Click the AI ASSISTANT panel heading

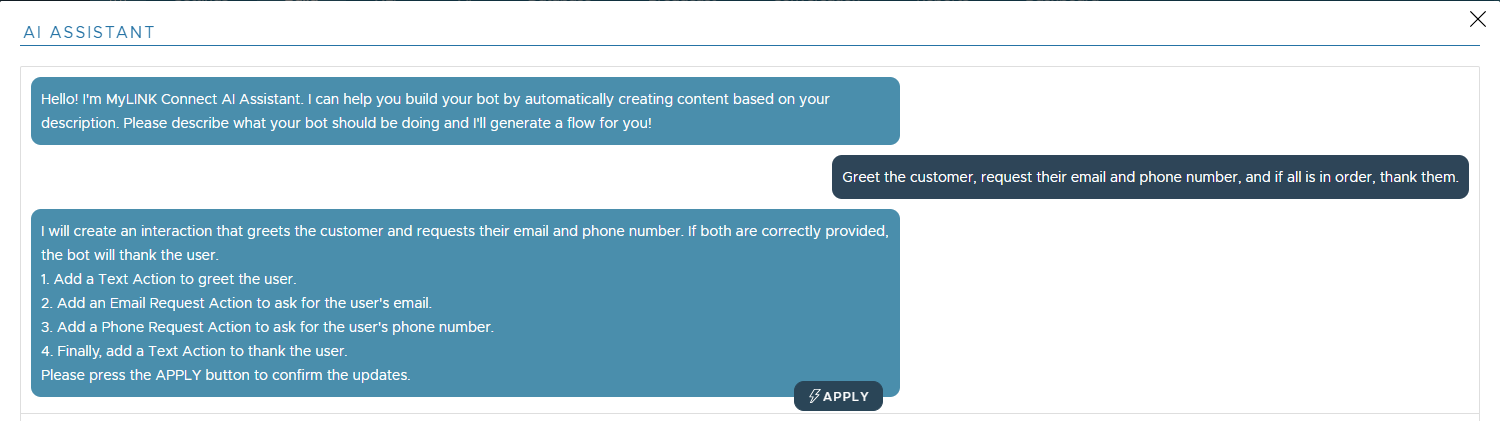[x=89, y=32]
